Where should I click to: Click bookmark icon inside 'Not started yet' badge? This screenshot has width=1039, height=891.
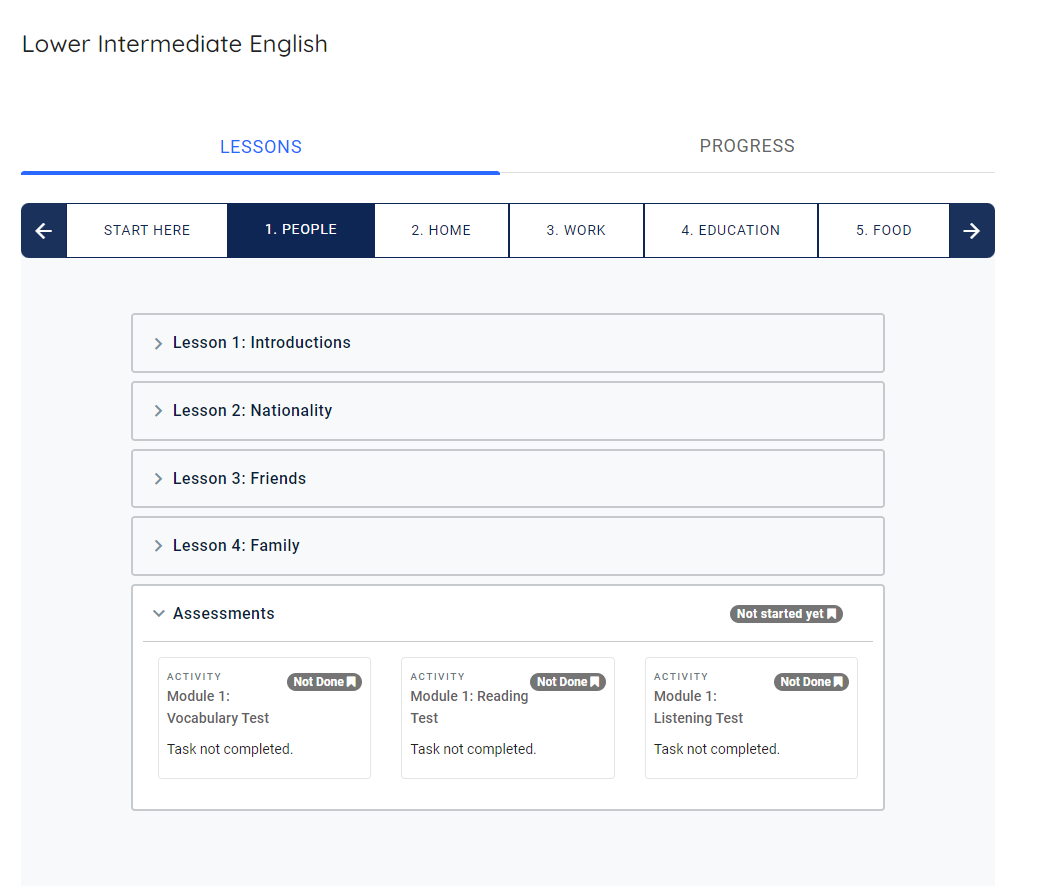[831, 613]
